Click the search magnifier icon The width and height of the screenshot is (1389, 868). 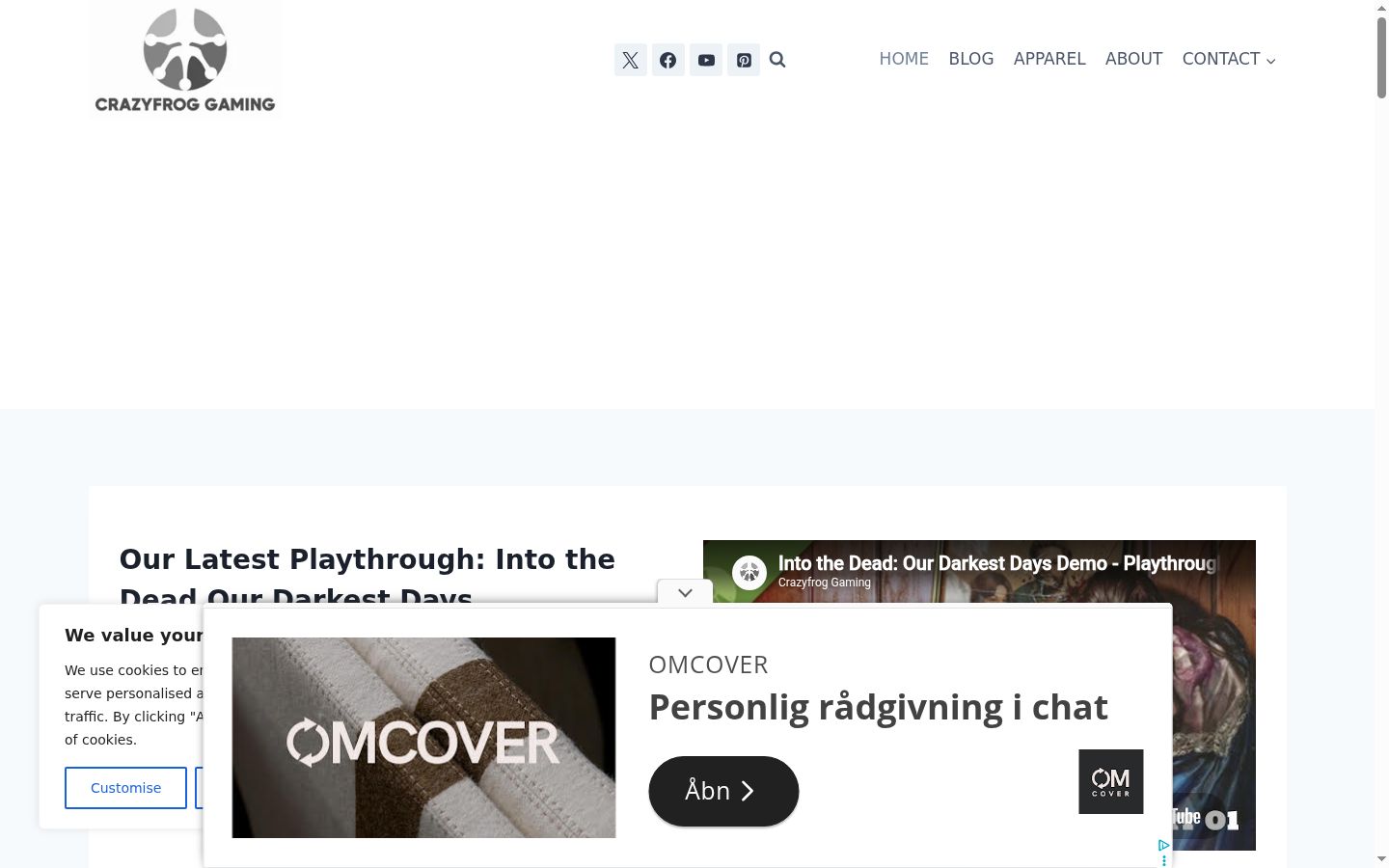(x=777, y=60)
